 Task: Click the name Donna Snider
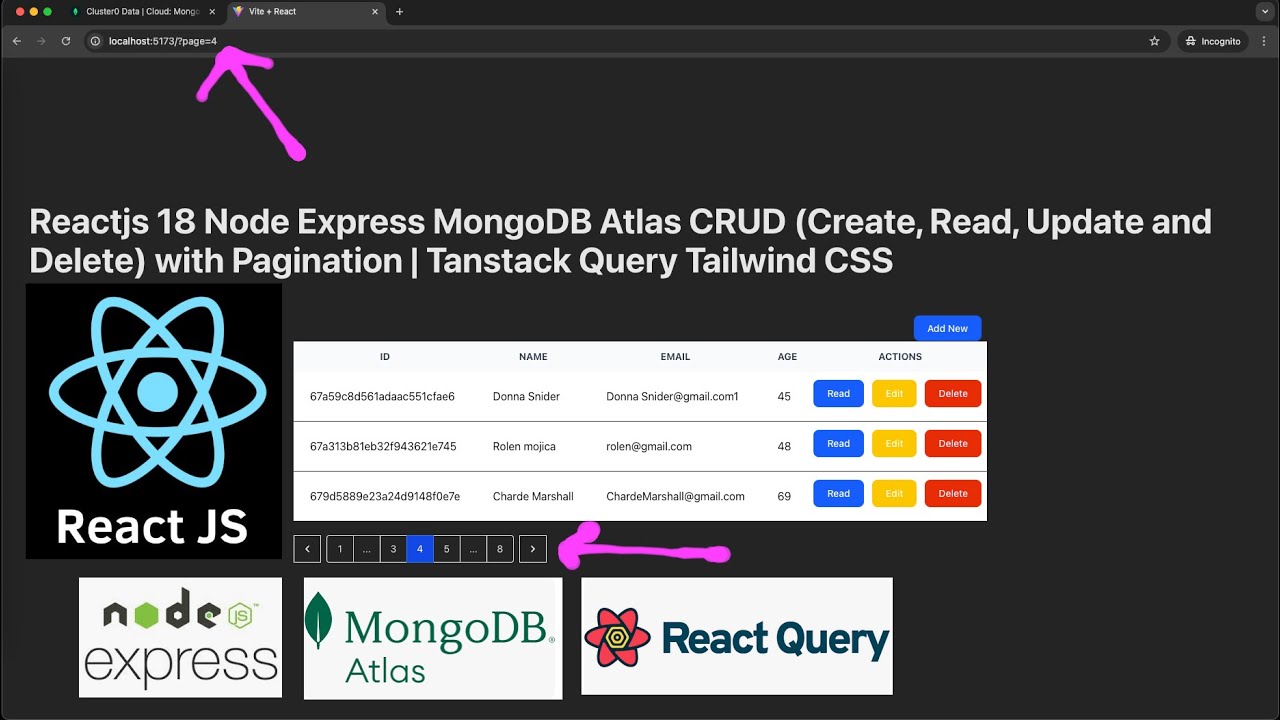(526, 397)
